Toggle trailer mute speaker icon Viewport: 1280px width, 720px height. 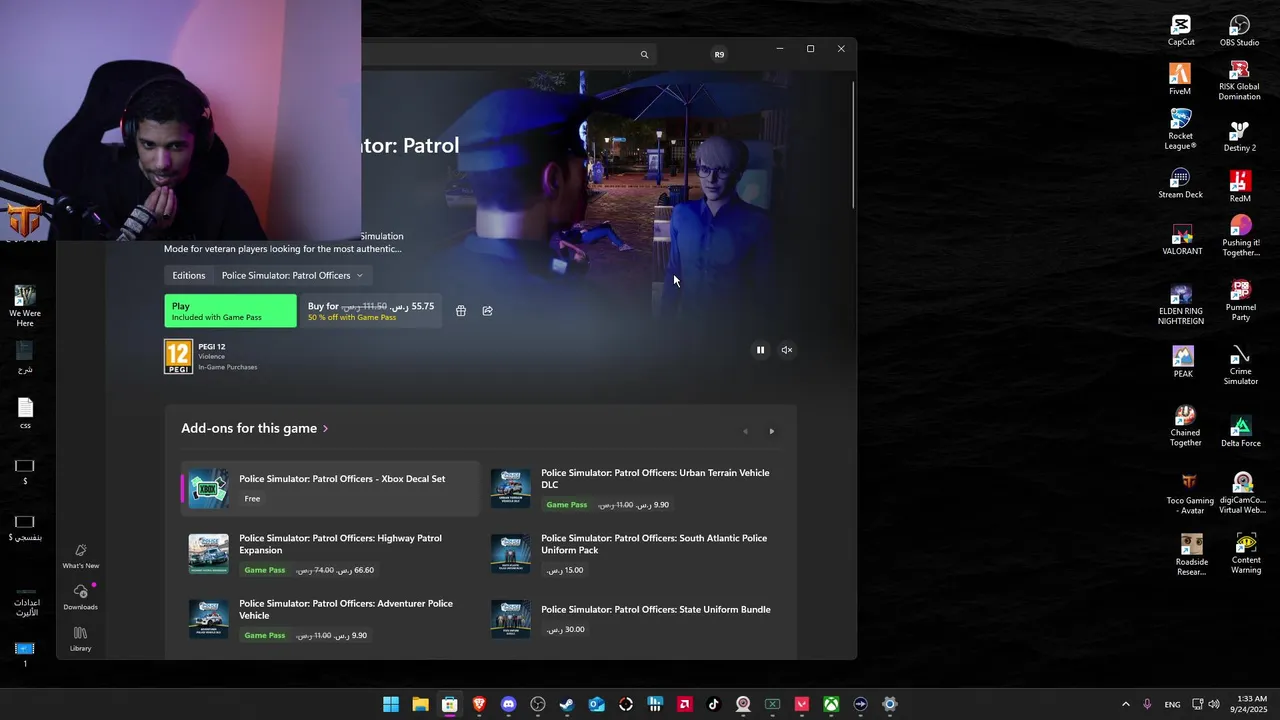(787, 350)
